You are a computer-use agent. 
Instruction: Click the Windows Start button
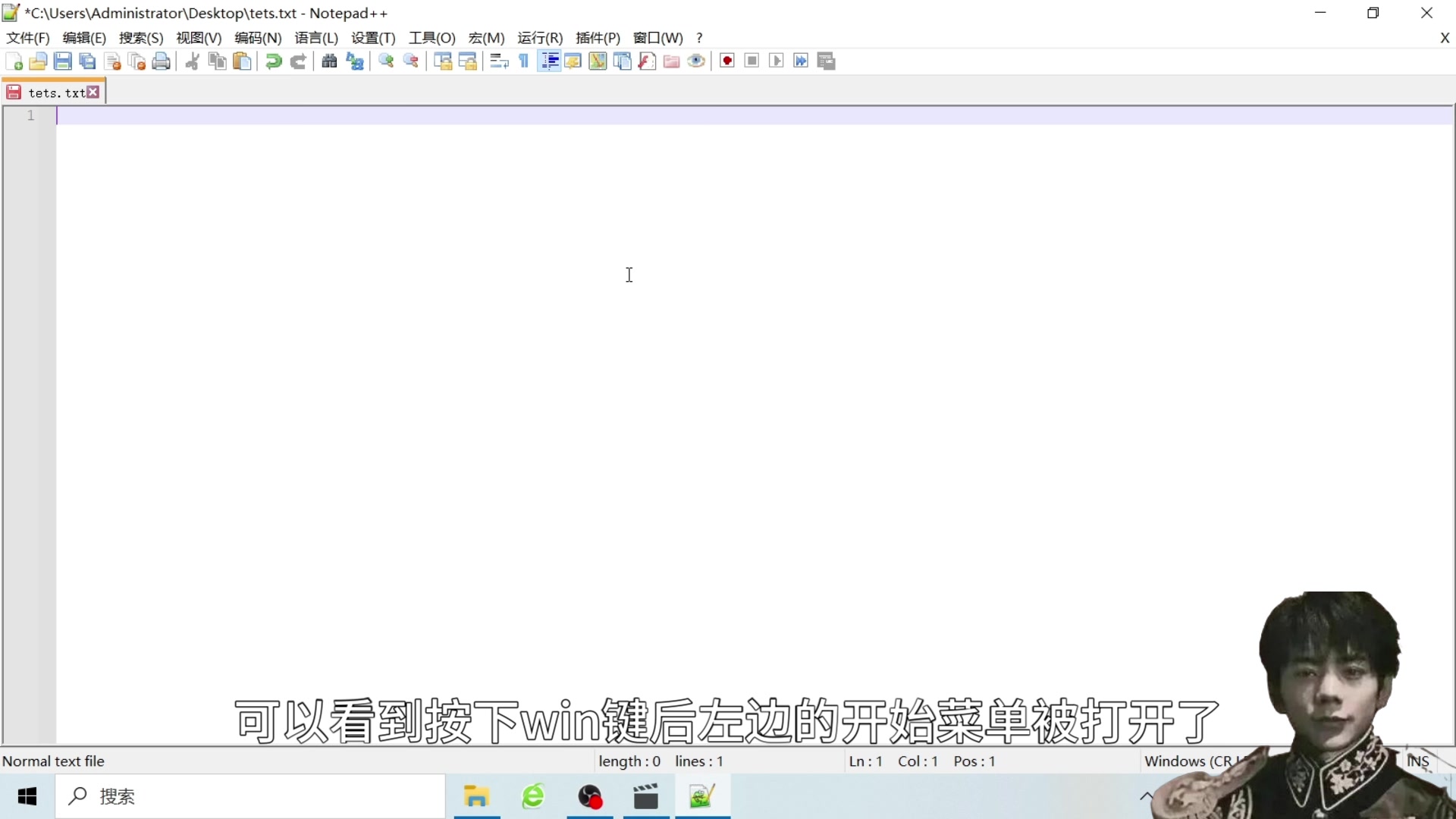[27, 796]
